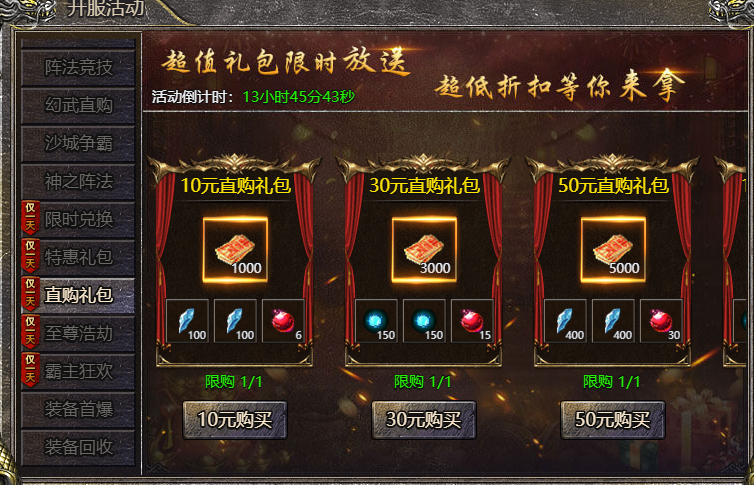Select the red orb item with quantity 6
The width and height of the screenshot is (754, 485).
(283, 321)
